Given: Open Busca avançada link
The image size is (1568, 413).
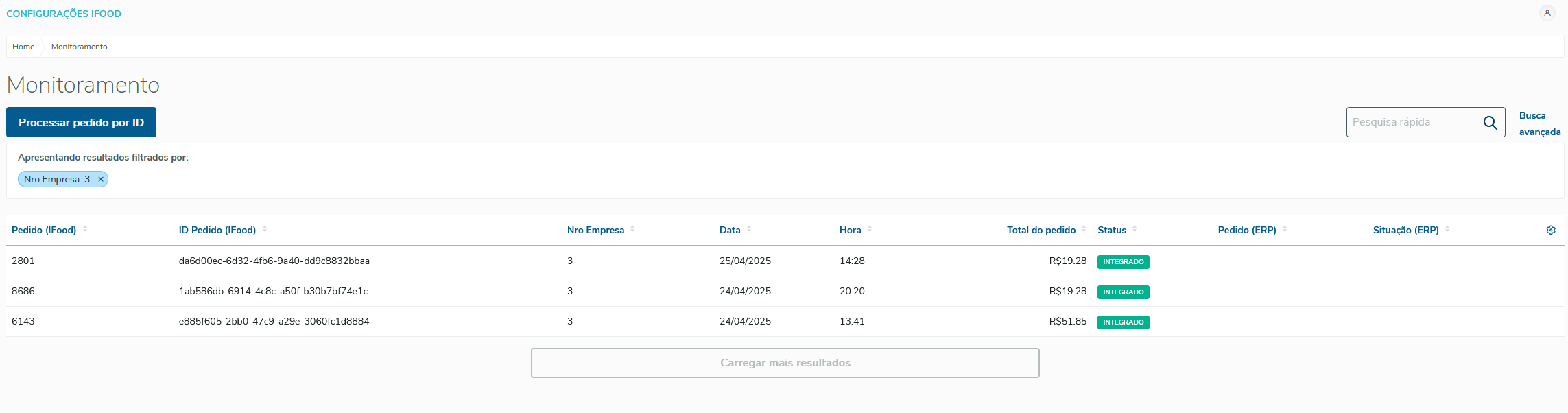Looking at the screenshot, I should [x=1539, y=123].
